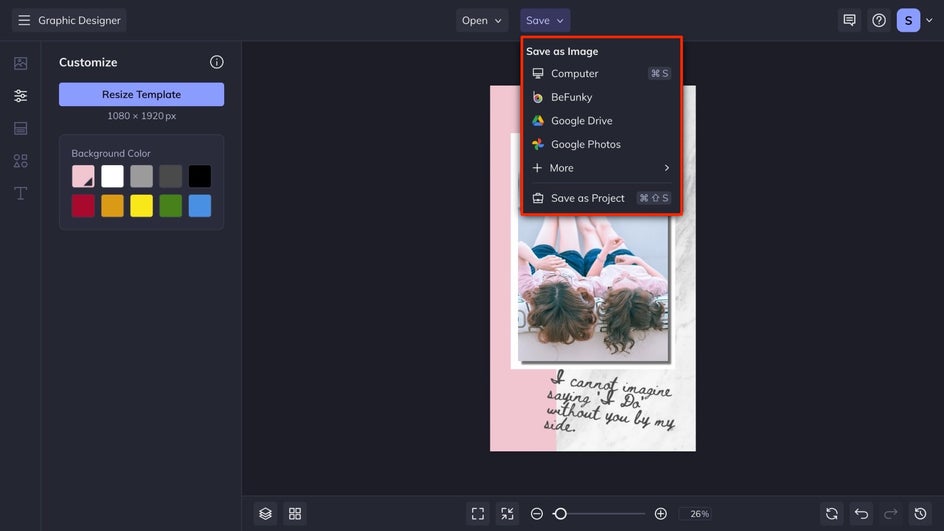Select the handwritten quote text on canvas
Image resolution: width=944 pixels, height=531 pixels.
[x=609, y=401]
